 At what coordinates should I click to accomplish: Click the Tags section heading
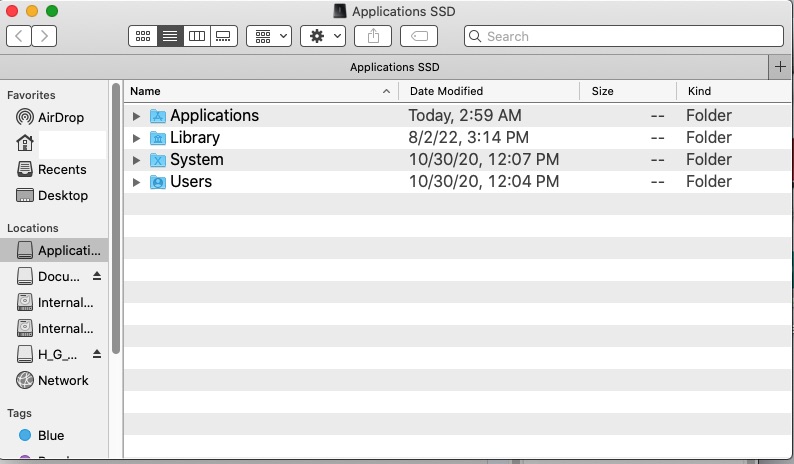(19, 413)
